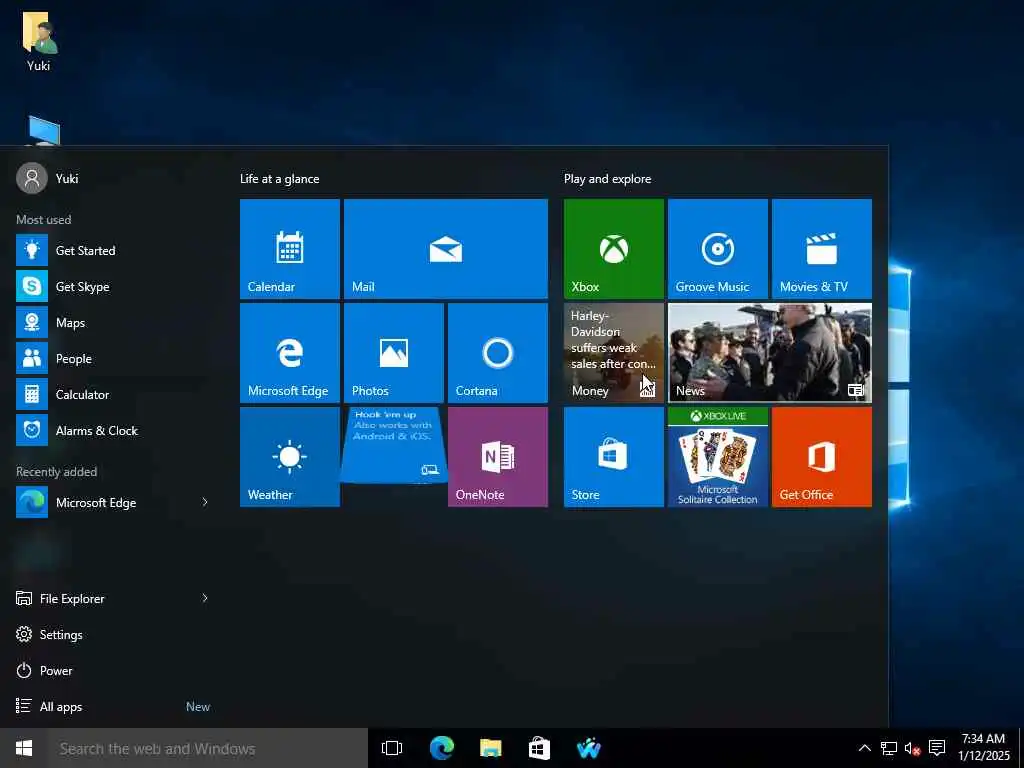Open the muted volume tray icon
The width and height of the screenshot is (1024, 768).
tap(912, 748)
